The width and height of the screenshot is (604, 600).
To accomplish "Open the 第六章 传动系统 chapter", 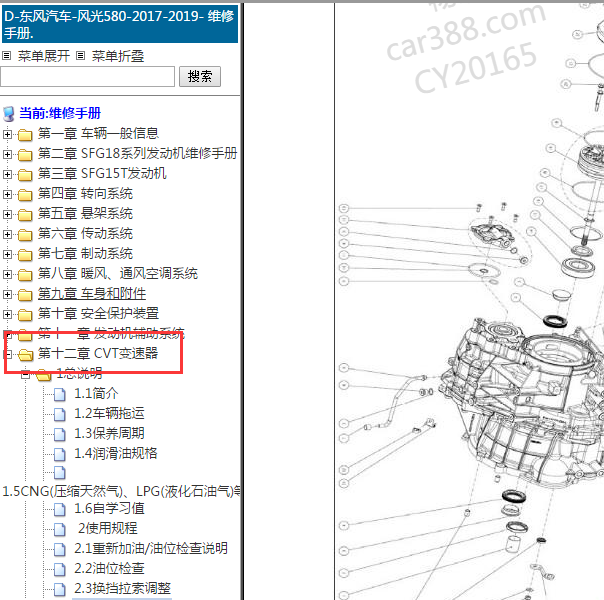I will pos(85,234).
